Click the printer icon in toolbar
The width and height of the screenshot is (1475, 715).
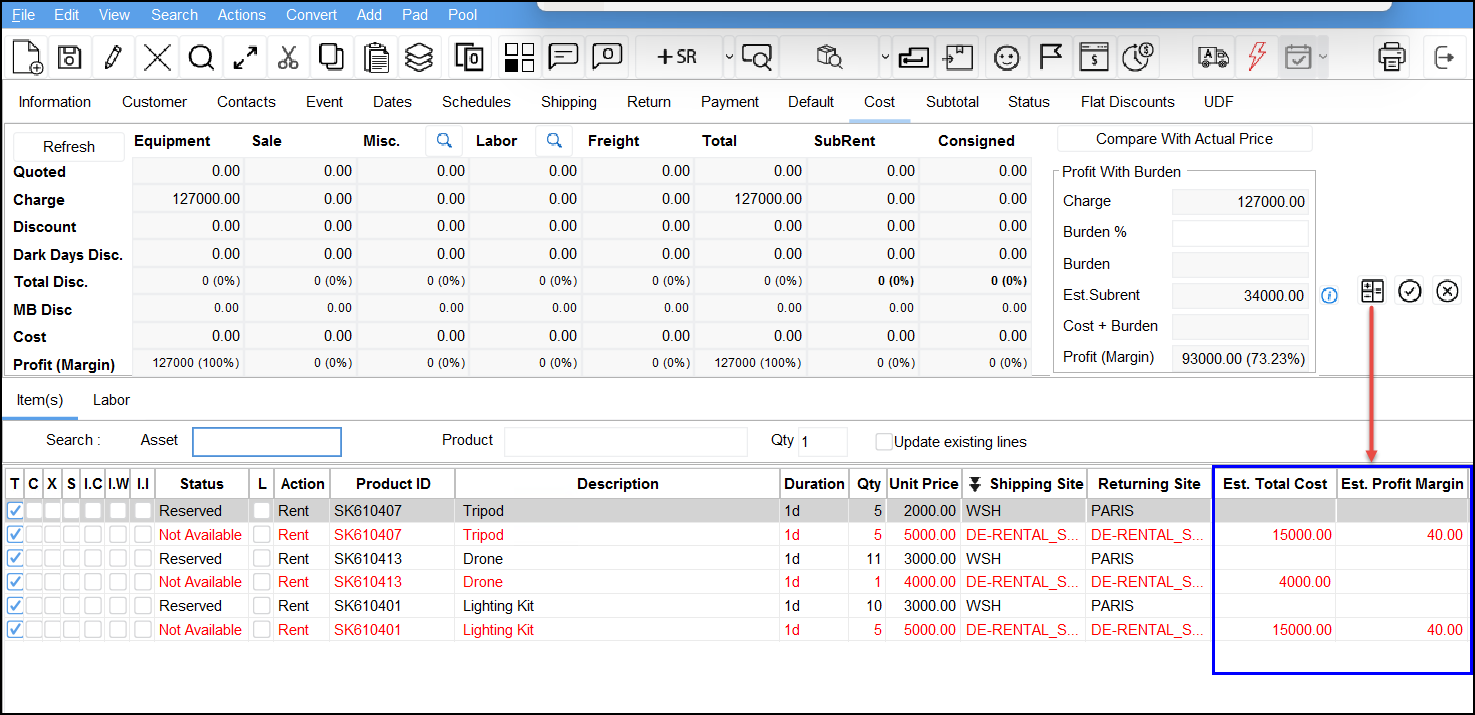pyautogui.click(x=1391, y=57)
